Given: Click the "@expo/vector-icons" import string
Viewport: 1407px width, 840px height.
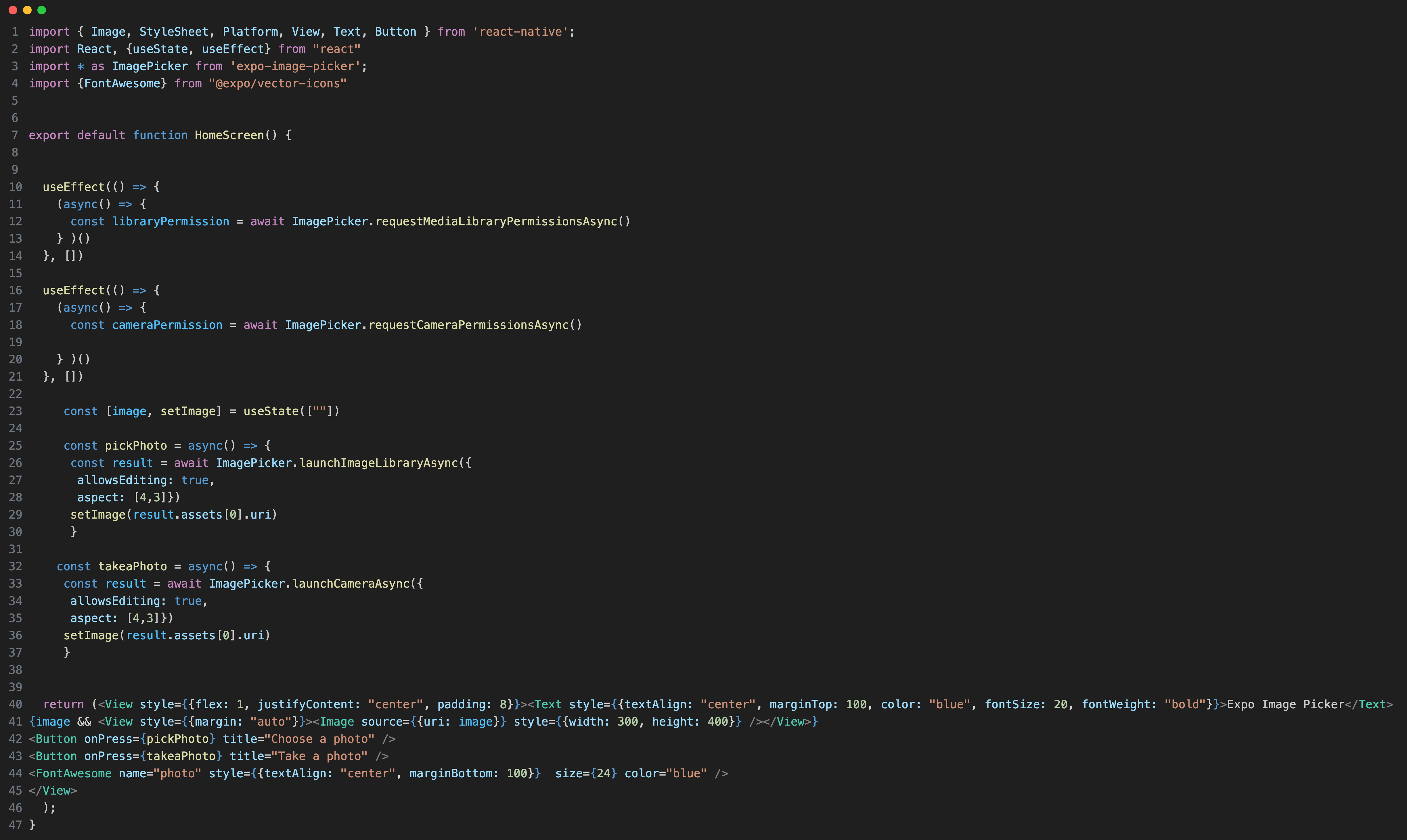Looking at the screenshot, I should coord(277,84).
